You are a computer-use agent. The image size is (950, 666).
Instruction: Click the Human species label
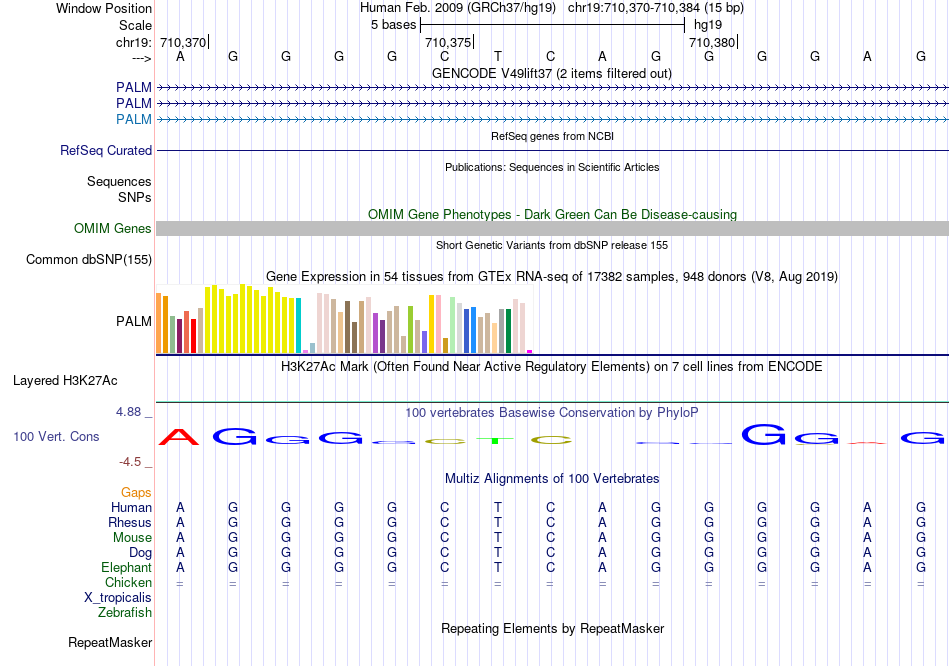pyautogui.click(x=131, y=507)
